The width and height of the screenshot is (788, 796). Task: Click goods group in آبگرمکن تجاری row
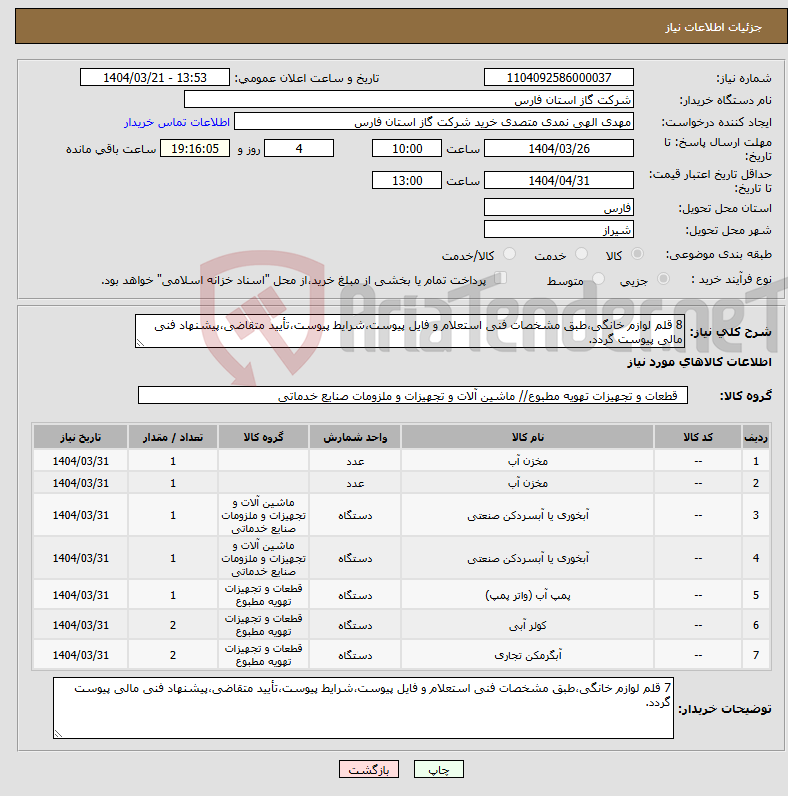(264, 655)
